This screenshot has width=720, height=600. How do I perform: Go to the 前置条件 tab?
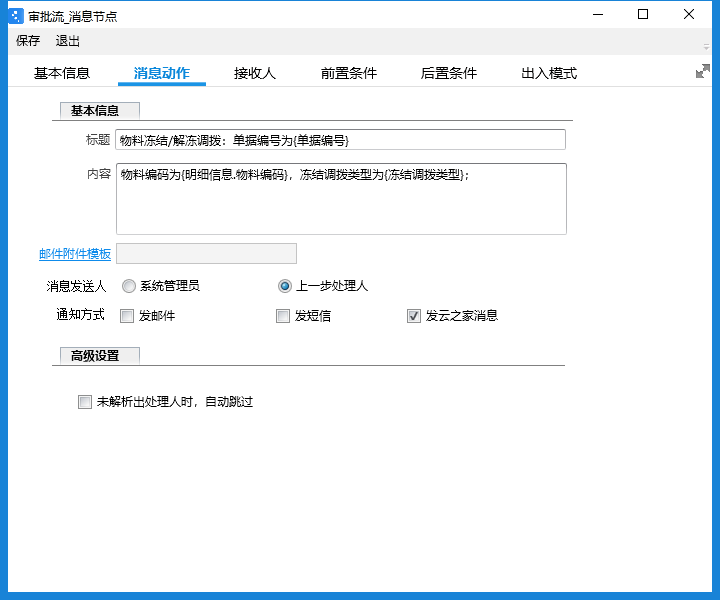click(349, 73)
